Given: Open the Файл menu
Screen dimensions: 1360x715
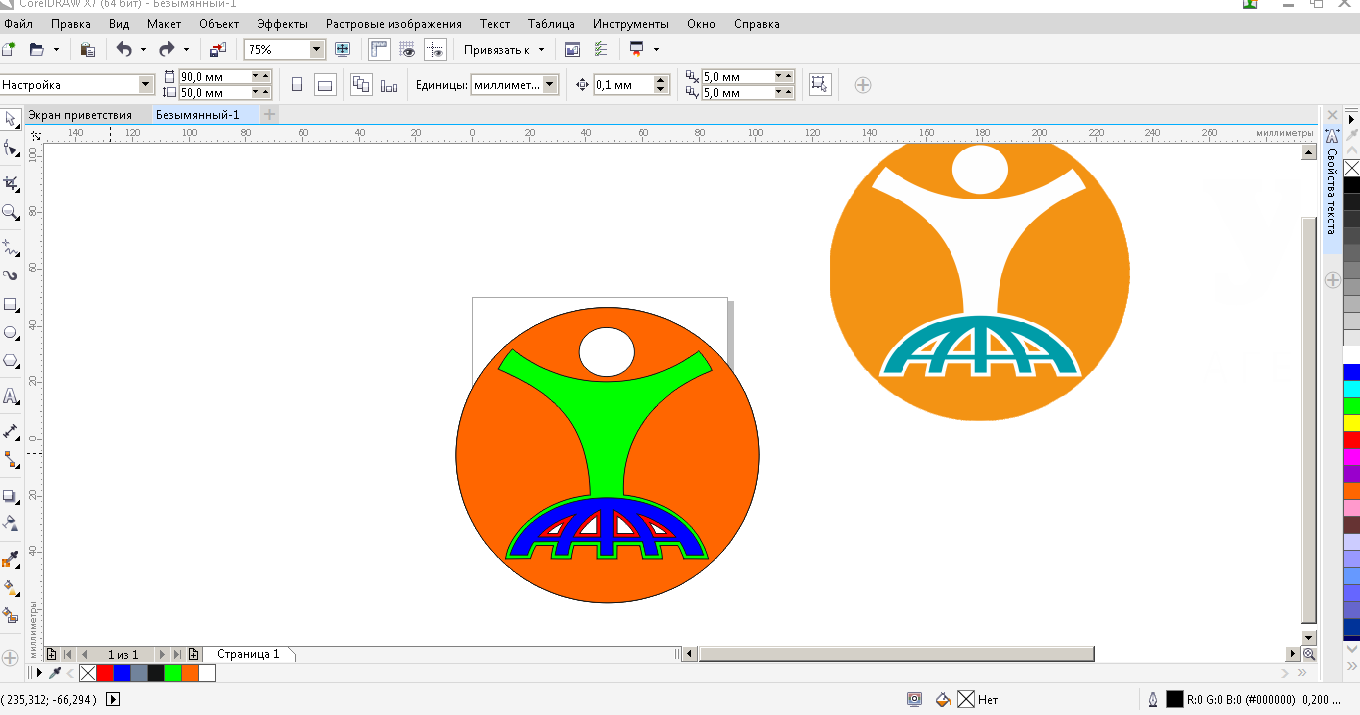Looking at the screenshot, I should [x=18, y=23].
